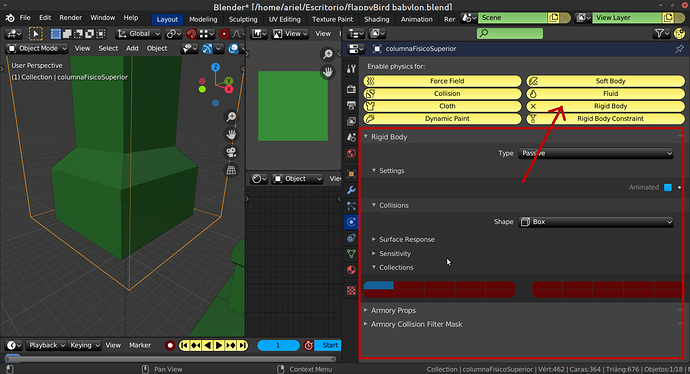Click the outliner search field
The width and height of the screenshot is (690, 374).
click(x=510, y=33)
